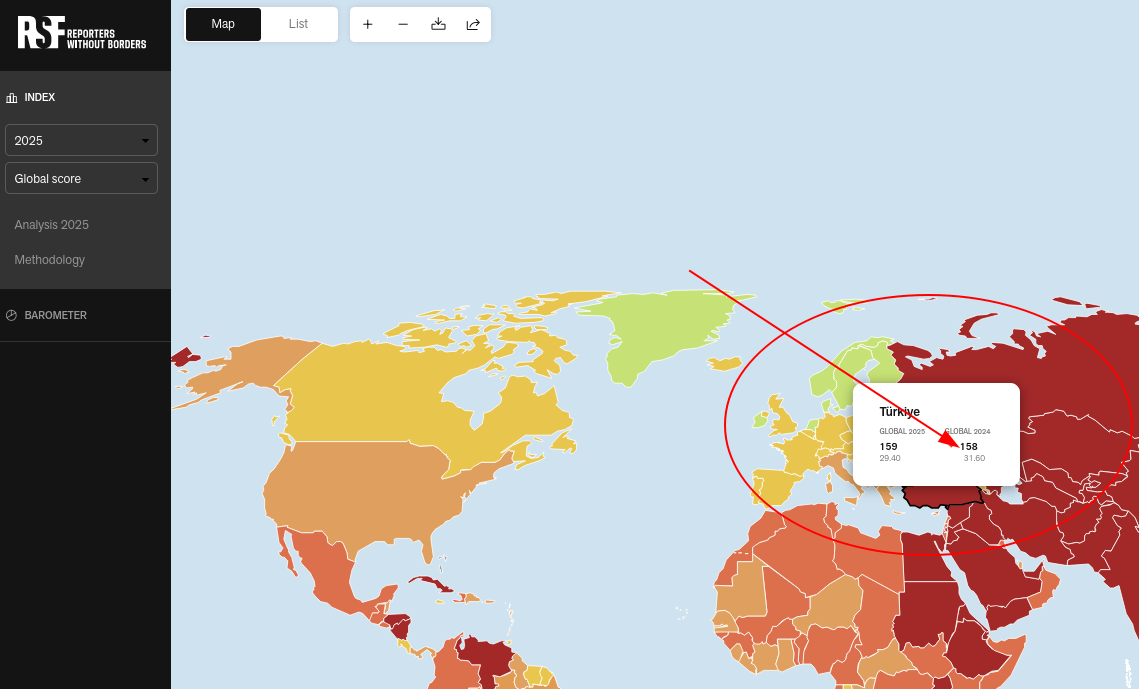Click the RSF Reporters Without Borders logo
This screenshot has width=1139, height=689.
pos(82,33)
